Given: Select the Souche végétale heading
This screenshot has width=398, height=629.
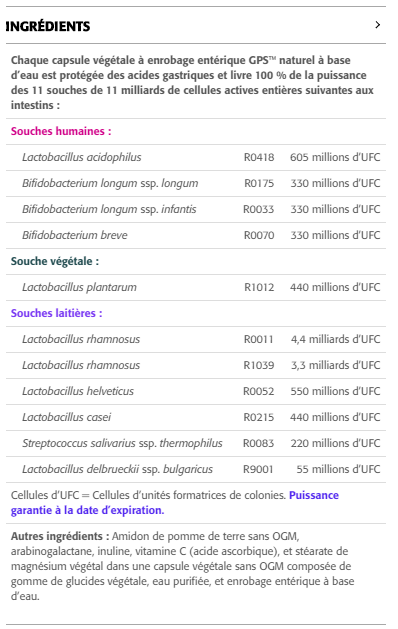Looking at the screenshot, I should 55,261.
